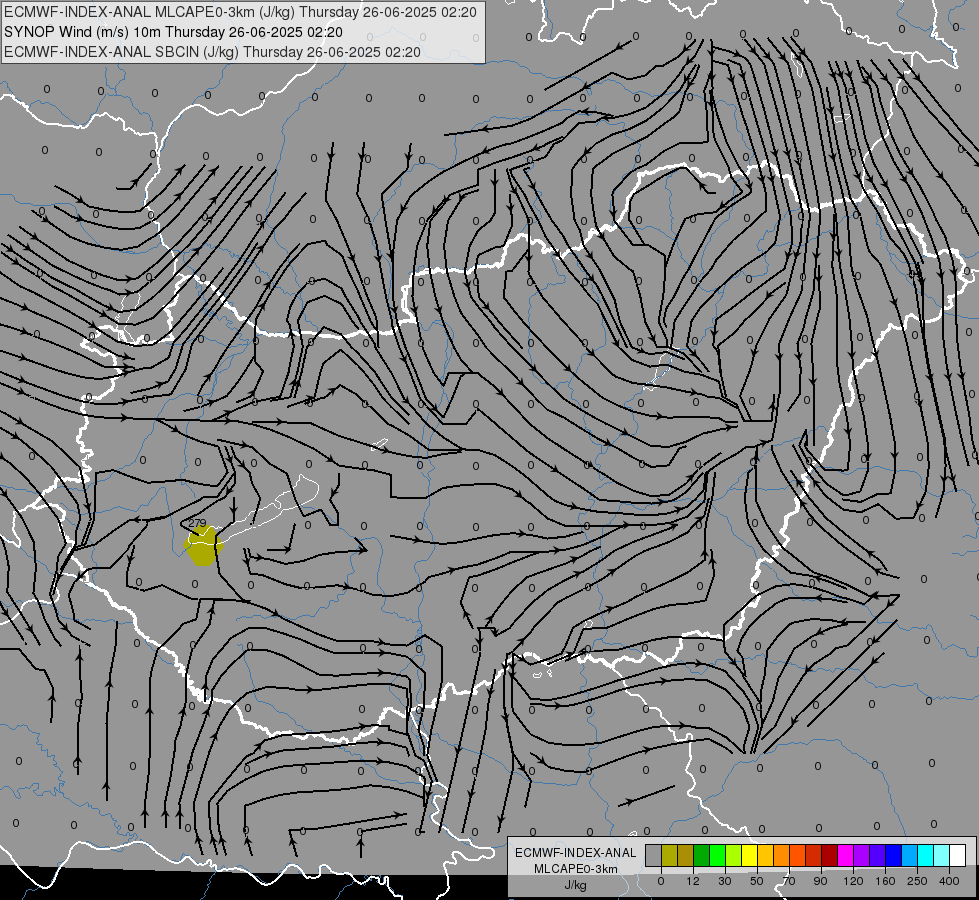Click the SBCIN header line at top
This screenshot has width=979, height=900.
pyautogui.click(x=212, y=52)
